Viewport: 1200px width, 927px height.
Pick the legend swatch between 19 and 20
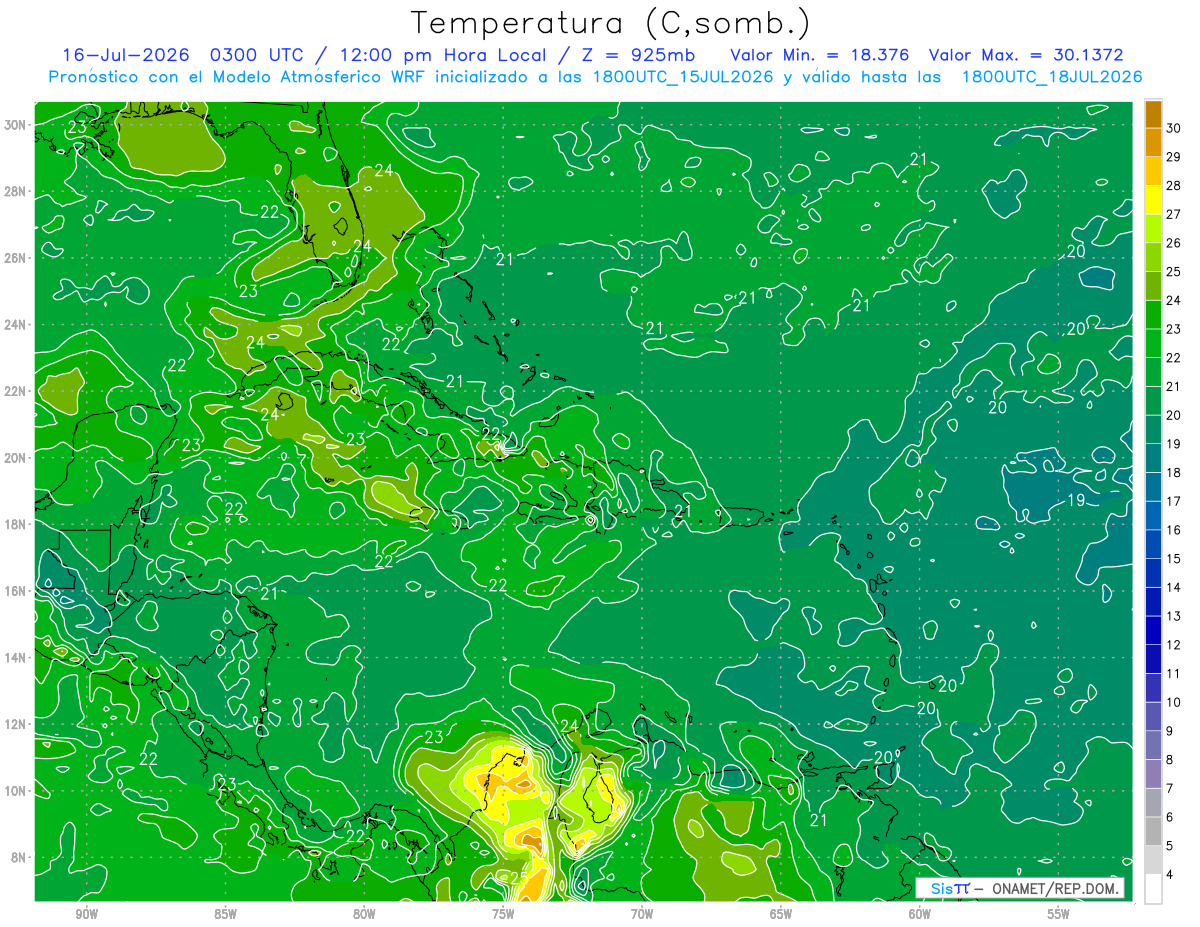1153,430
